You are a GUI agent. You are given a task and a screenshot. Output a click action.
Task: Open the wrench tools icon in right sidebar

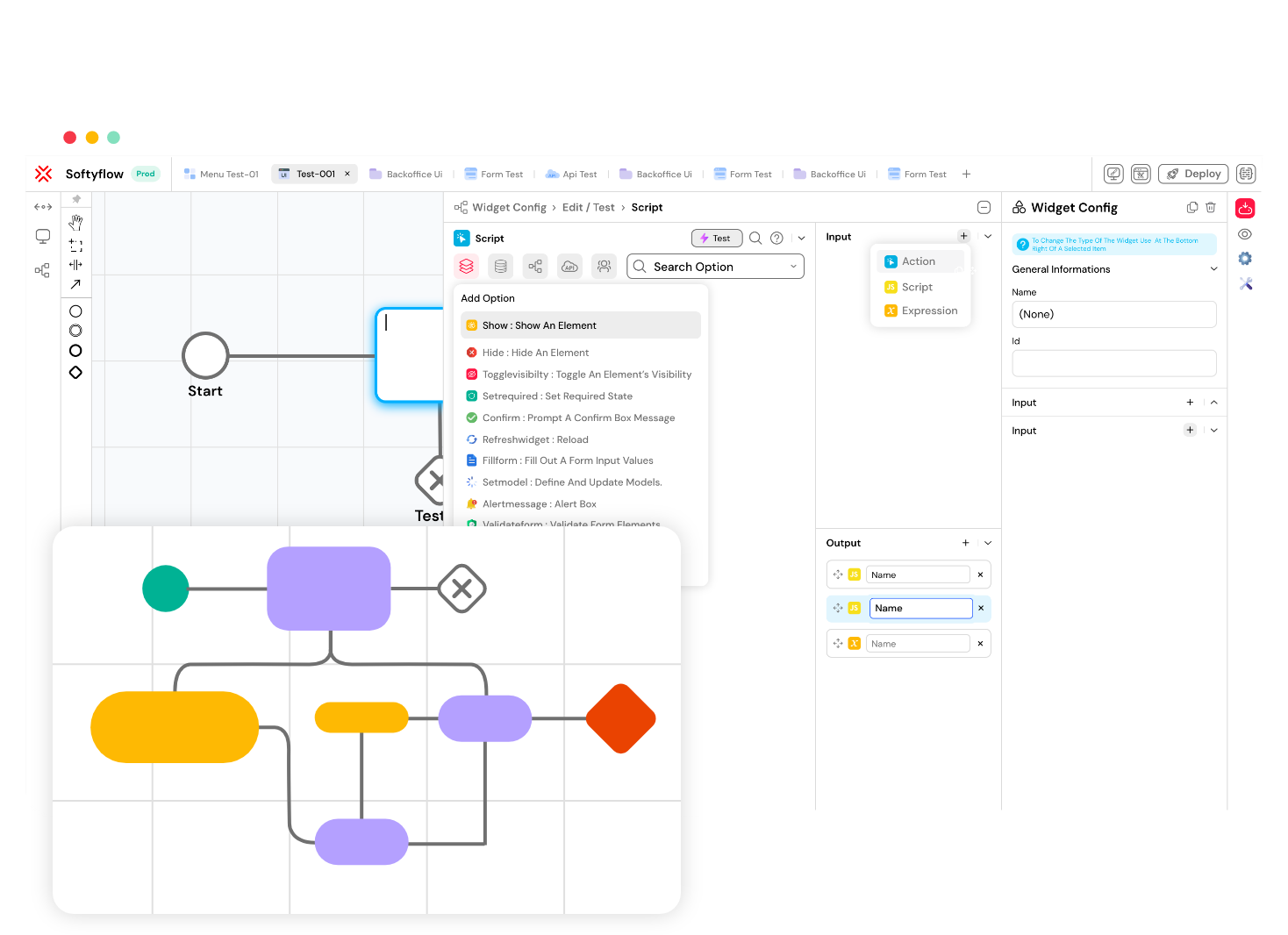(1245, 283)
